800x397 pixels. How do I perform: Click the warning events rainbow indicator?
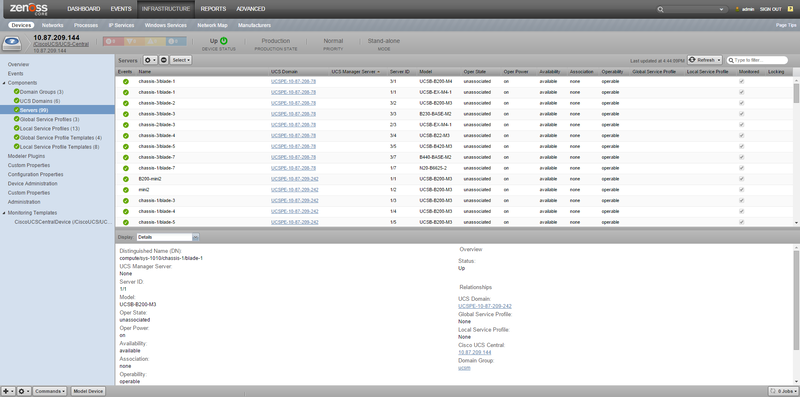click(x=155, y=41)
